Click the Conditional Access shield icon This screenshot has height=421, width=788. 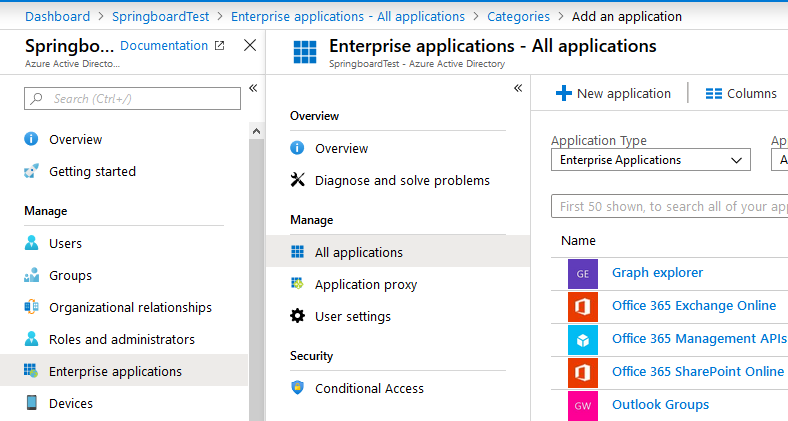click(x=298, y=388)
